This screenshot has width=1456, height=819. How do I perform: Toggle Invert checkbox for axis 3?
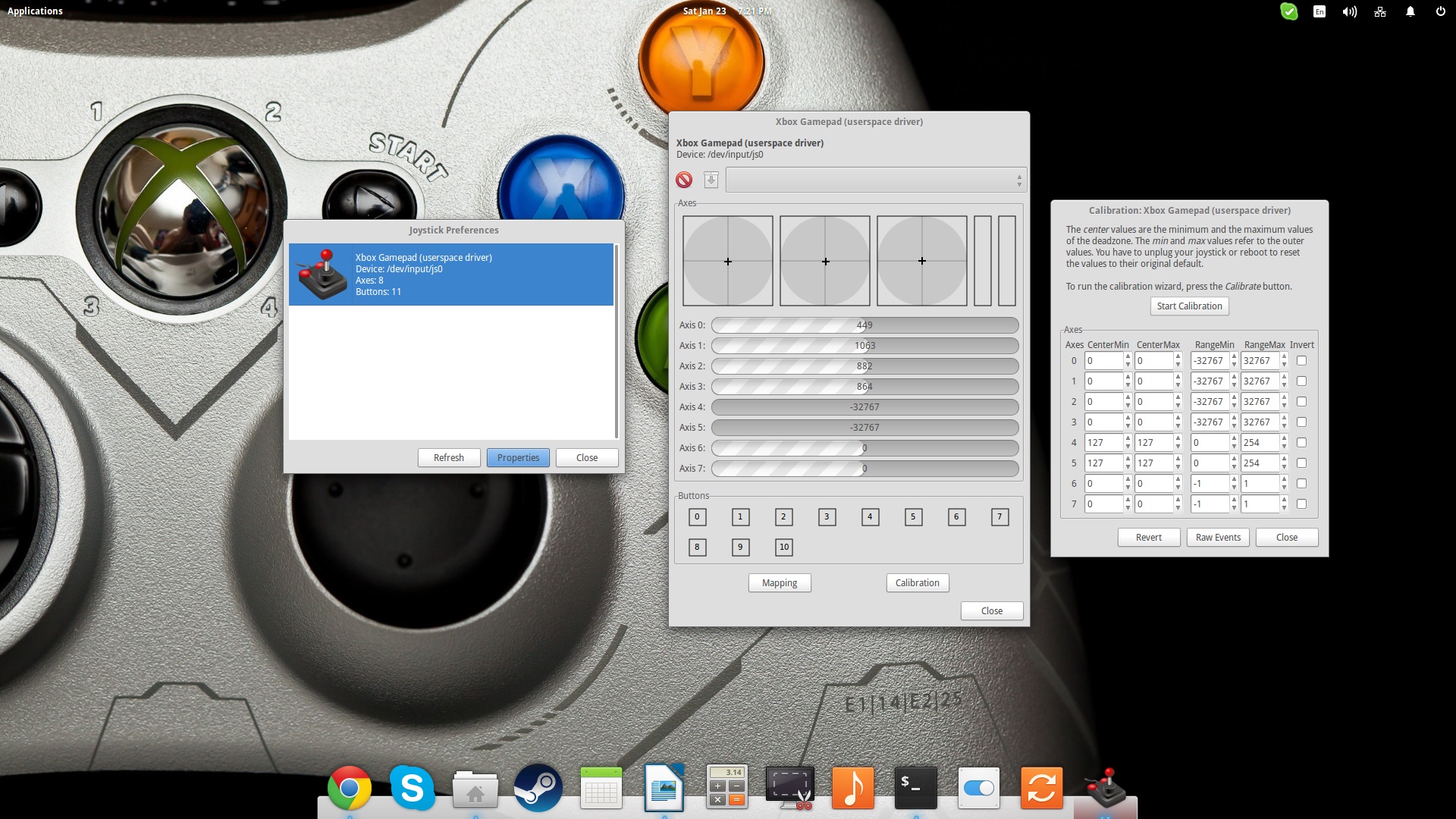point(1301,422)
